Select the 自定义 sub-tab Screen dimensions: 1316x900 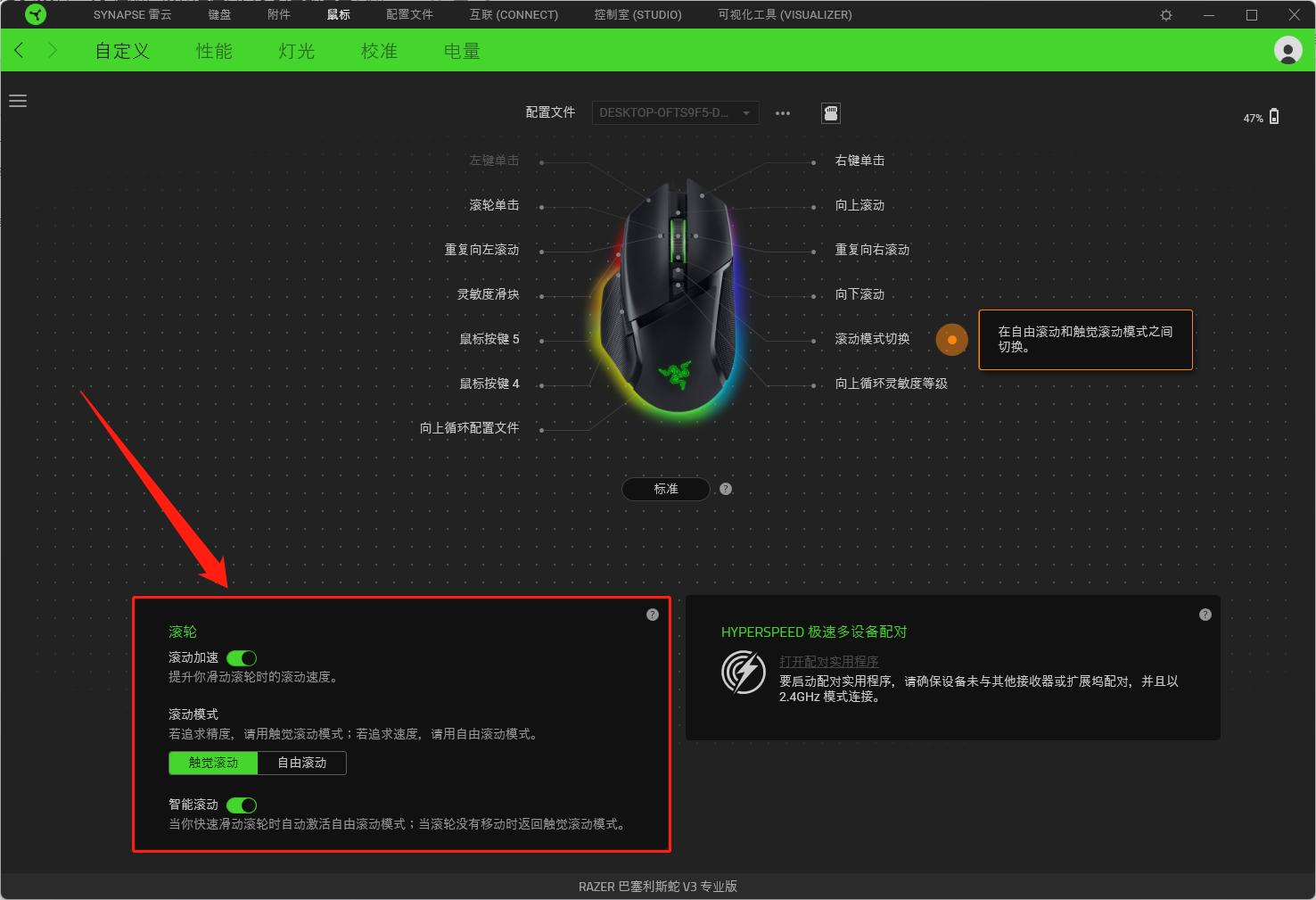(x=123, y=51)
